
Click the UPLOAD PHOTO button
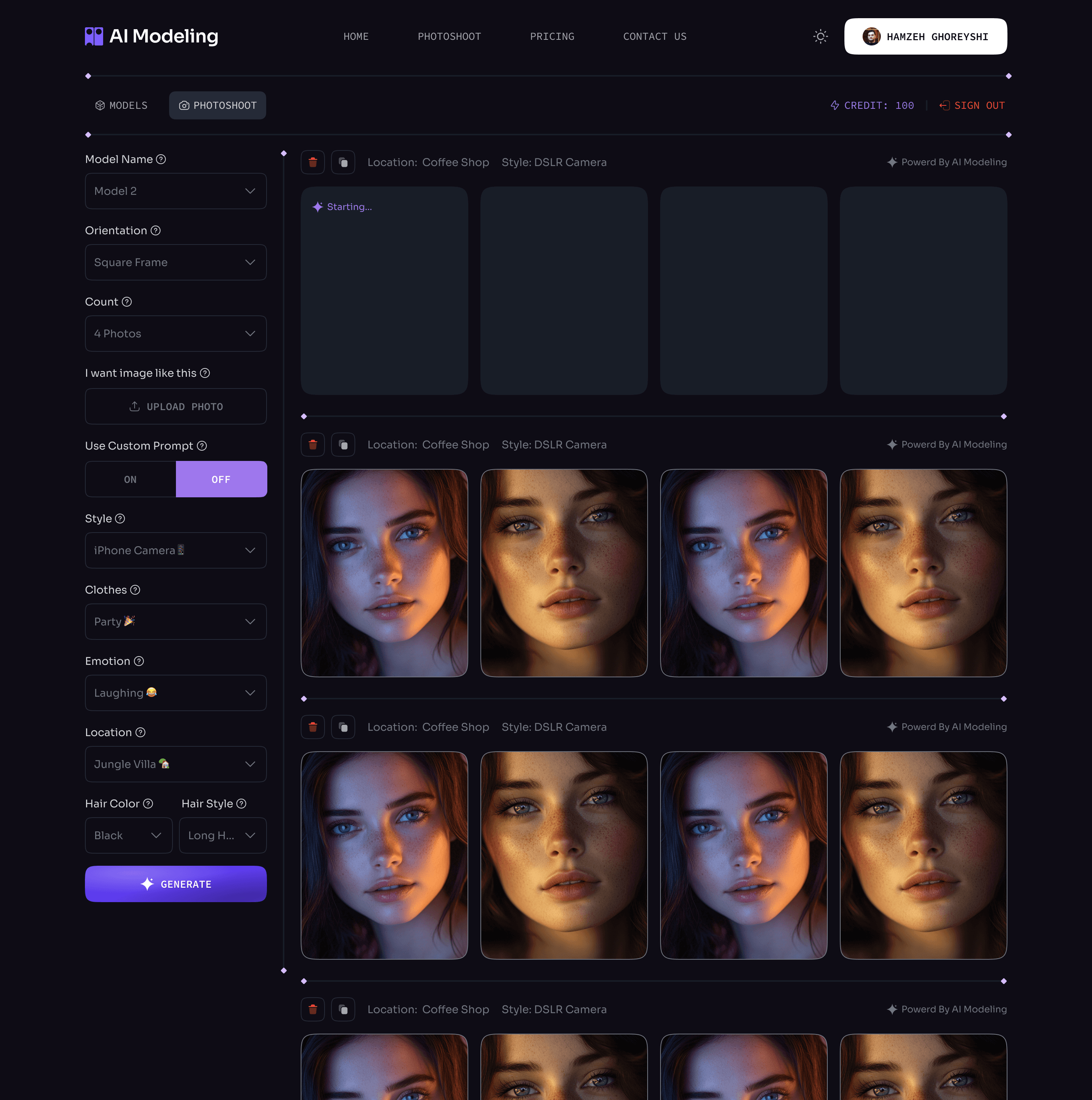[176, 406]
